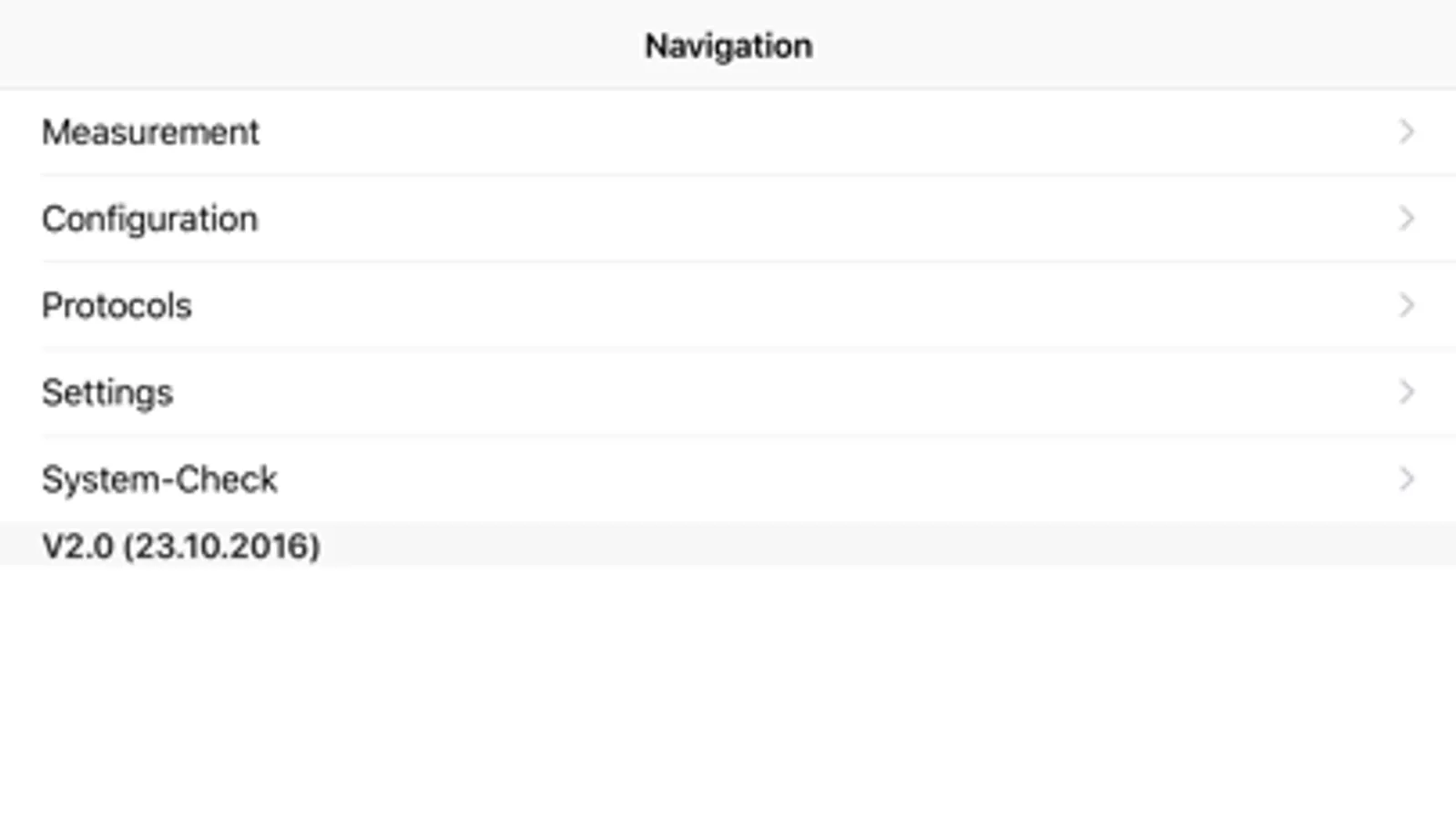
Task: Click empty middle of the Measurement row
Action: point(728,132)
